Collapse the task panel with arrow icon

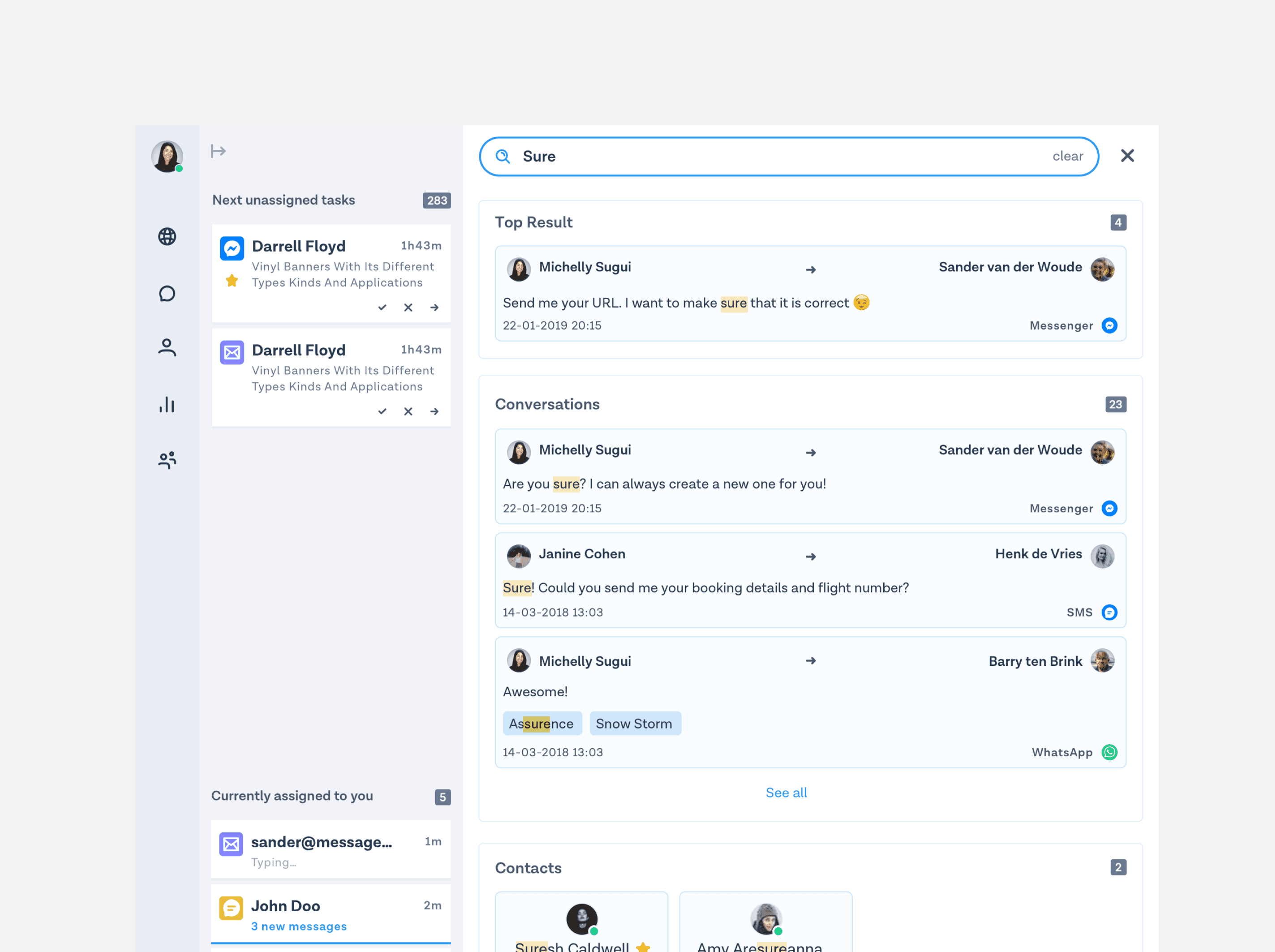point(218,151)
